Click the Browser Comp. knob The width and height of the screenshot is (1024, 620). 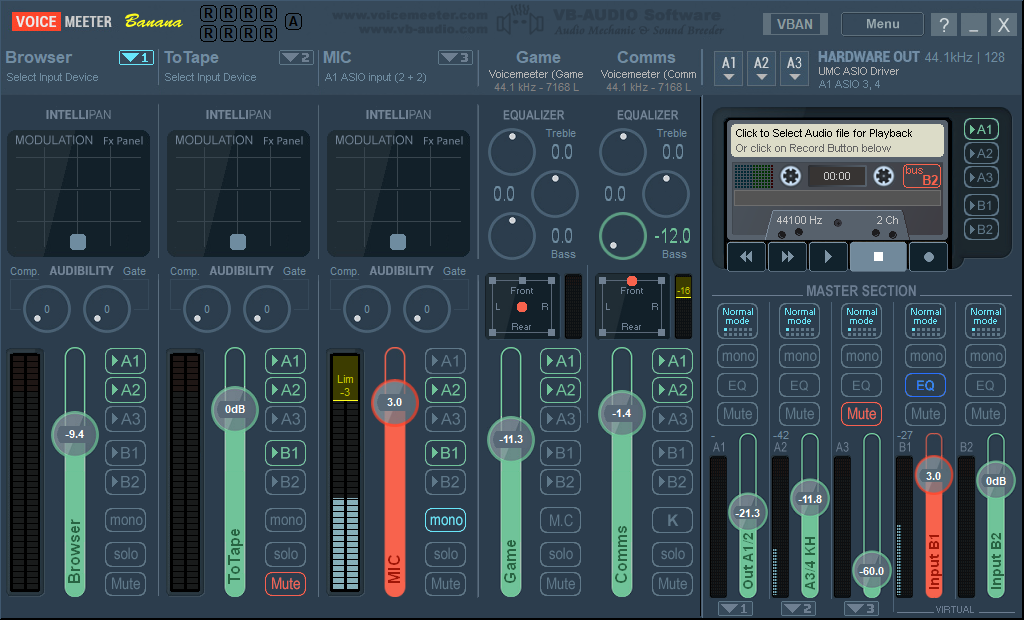[x=46, y=309]
